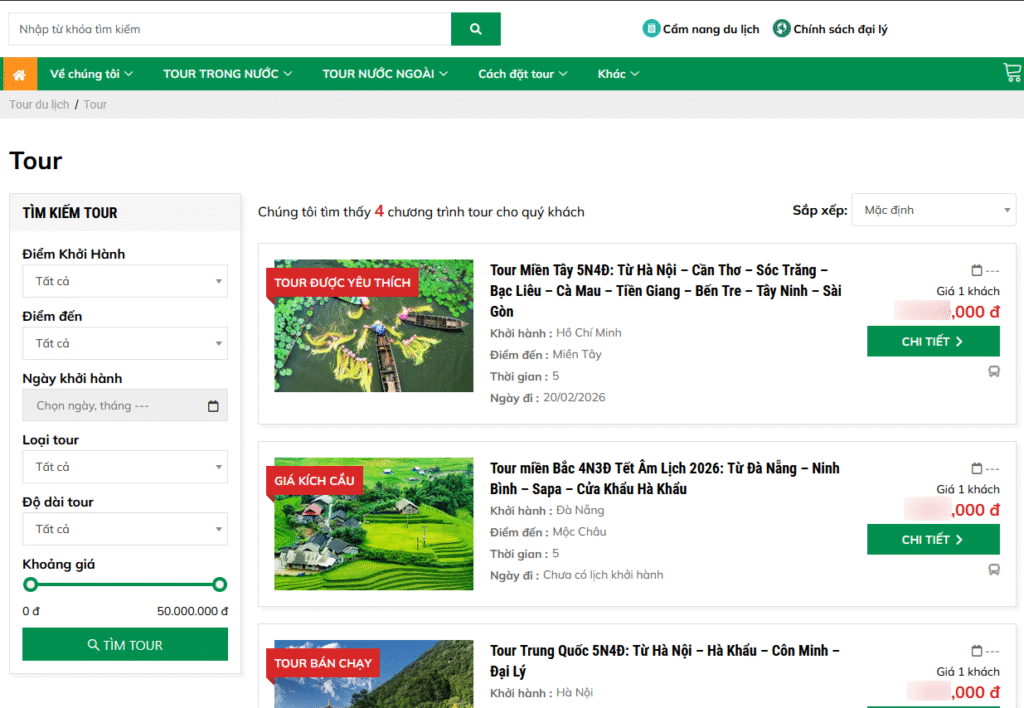Click CHI TIẾT for Miền Tây tour
Screen dimensions: 1024x708
(x=933, y=341)
